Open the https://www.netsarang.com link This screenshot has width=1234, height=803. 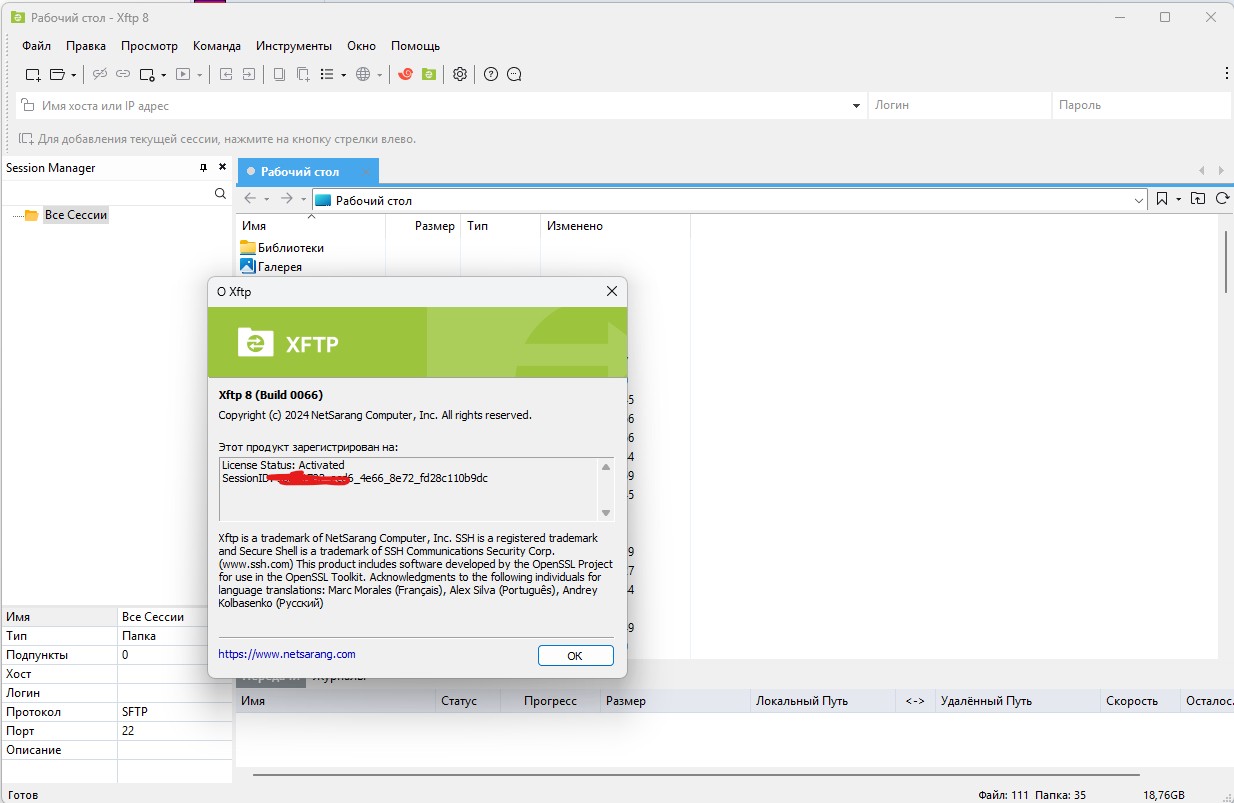pos(287,654)
